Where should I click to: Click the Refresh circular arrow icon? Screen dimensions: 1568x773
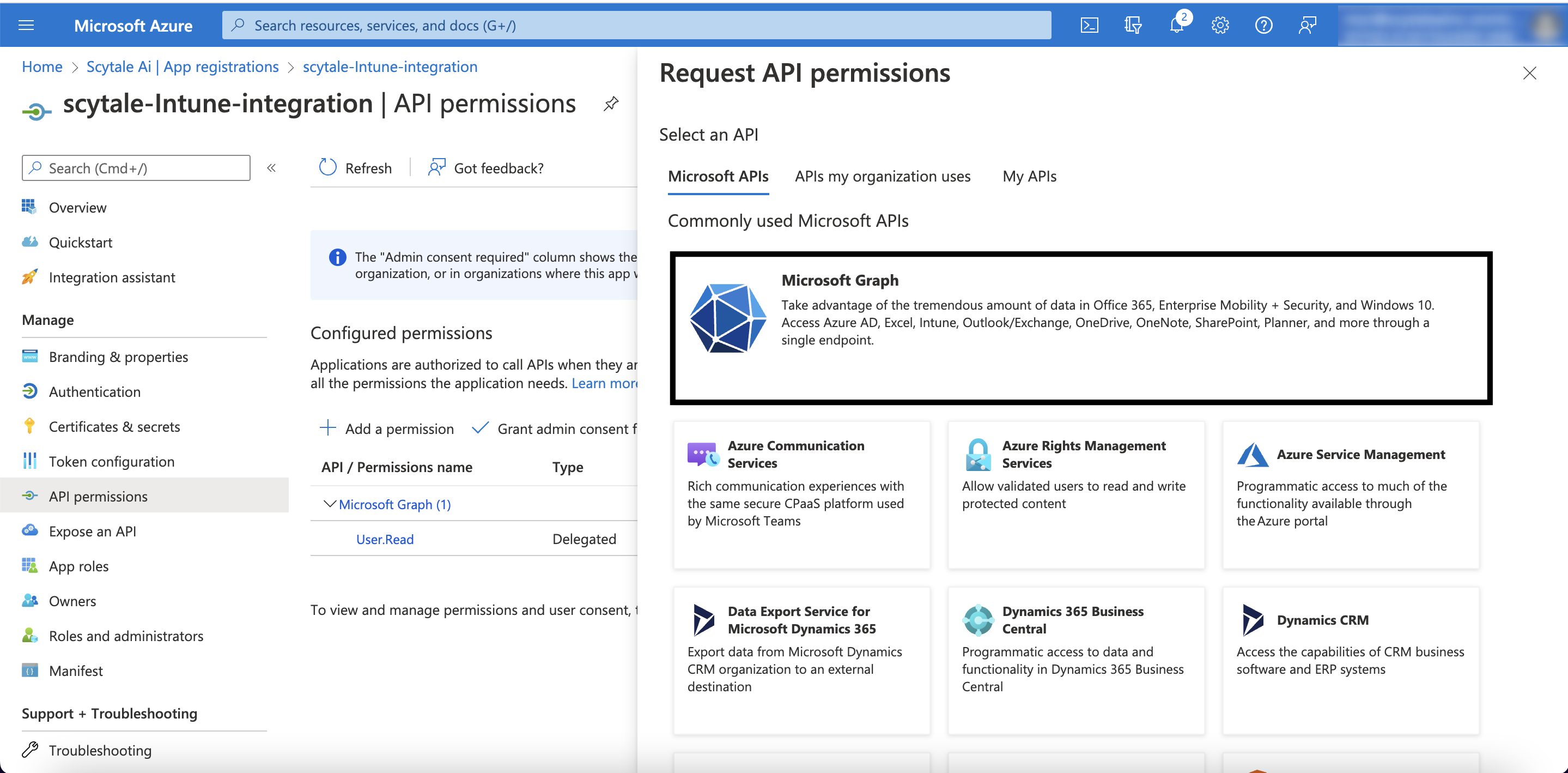pos(327,167)
